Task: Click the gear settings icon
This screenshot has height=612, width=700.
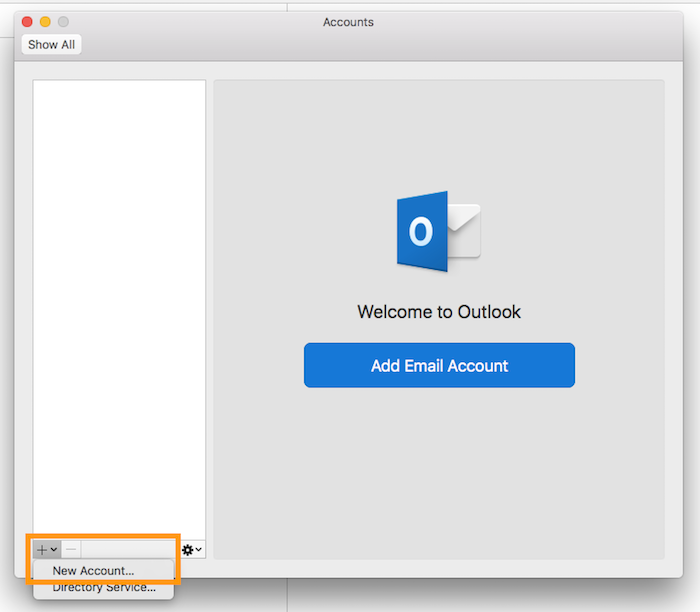Action: tap(187, 550)
